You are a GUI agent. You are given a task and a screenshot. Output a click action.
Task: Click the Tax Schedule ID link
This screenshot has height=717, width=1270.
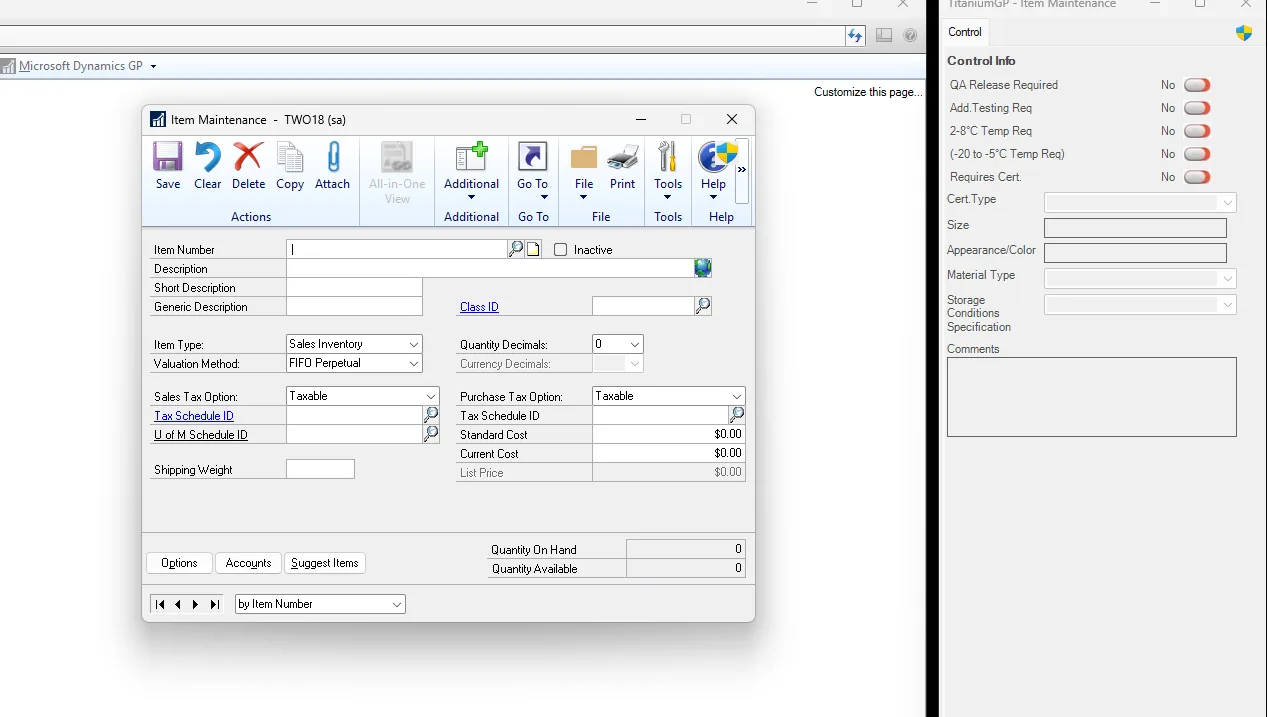194,416
